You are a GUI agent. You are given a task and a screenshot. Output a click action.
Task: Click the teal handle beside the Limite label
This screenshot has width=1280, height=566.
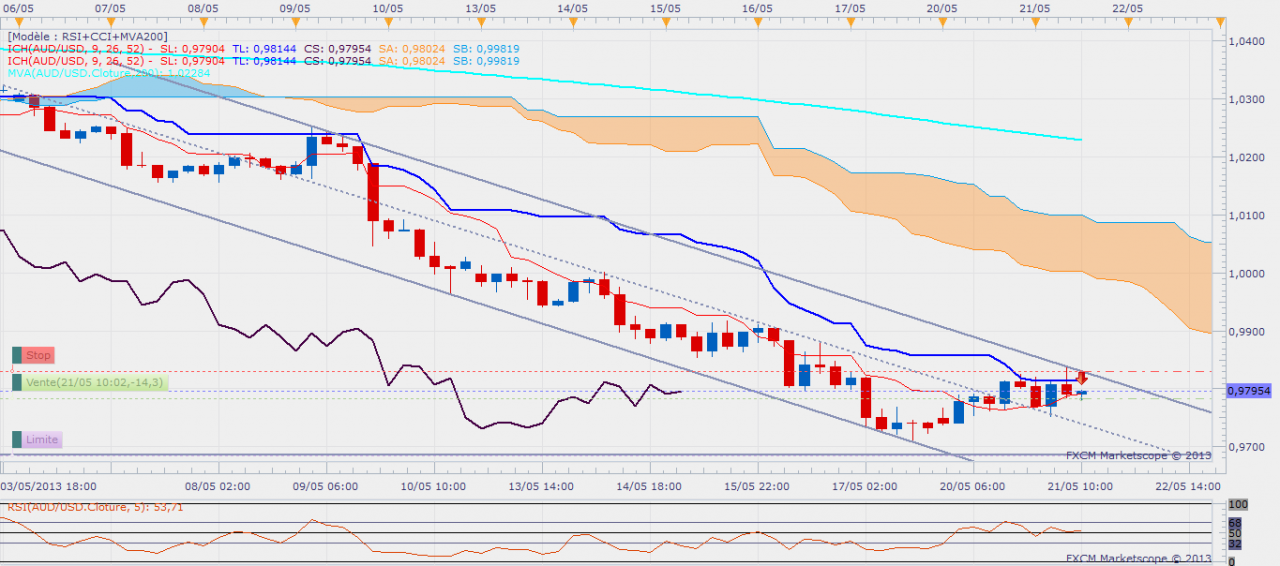(17, 440)
